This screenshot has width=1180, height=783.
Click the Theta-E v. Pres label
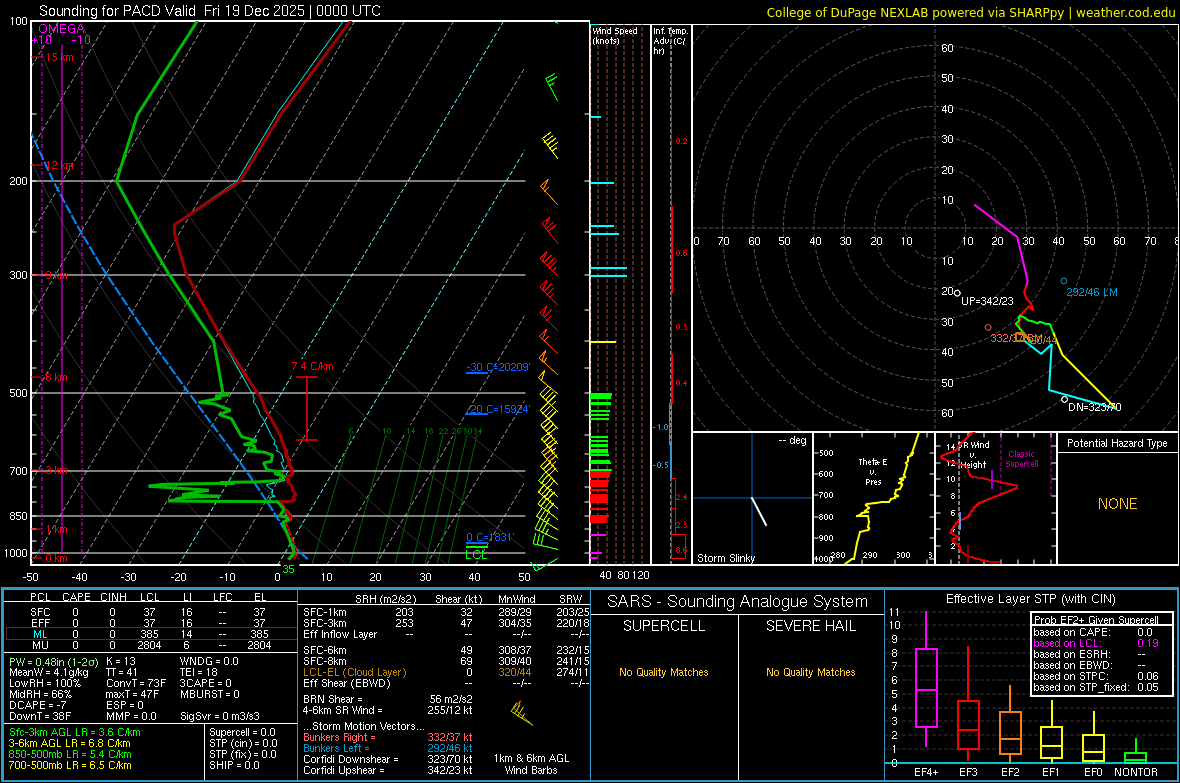click(x=873, y=472)
